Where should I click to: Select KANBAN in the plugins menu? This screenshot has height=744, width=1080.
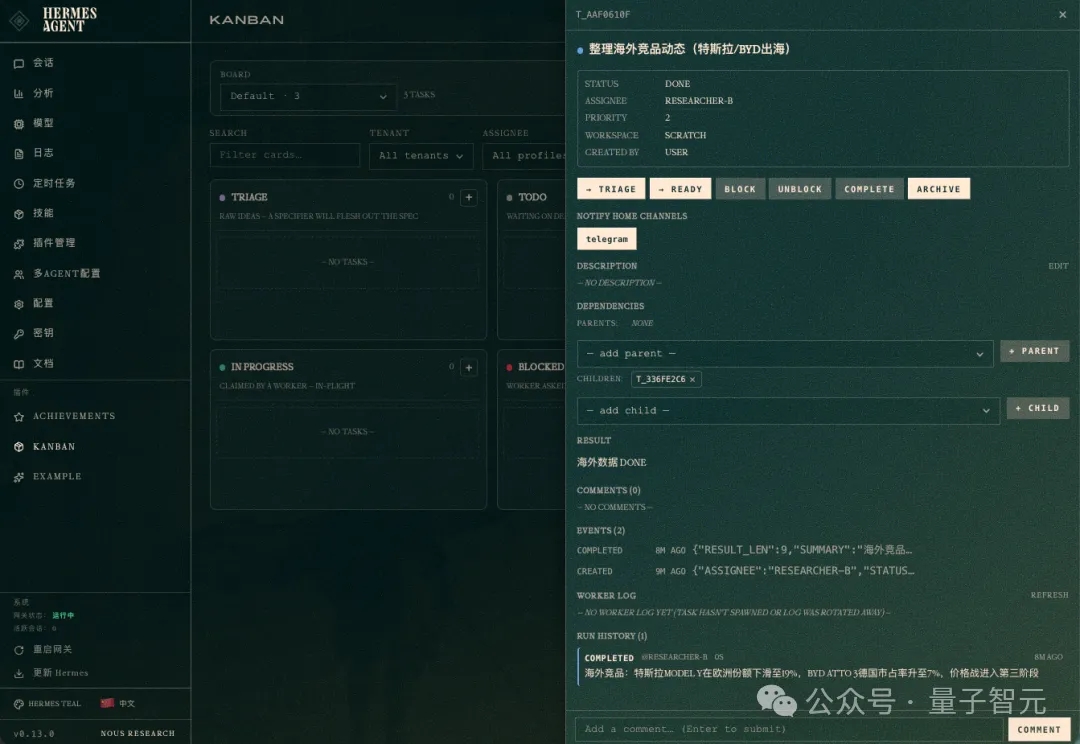[x=54, y=446]
